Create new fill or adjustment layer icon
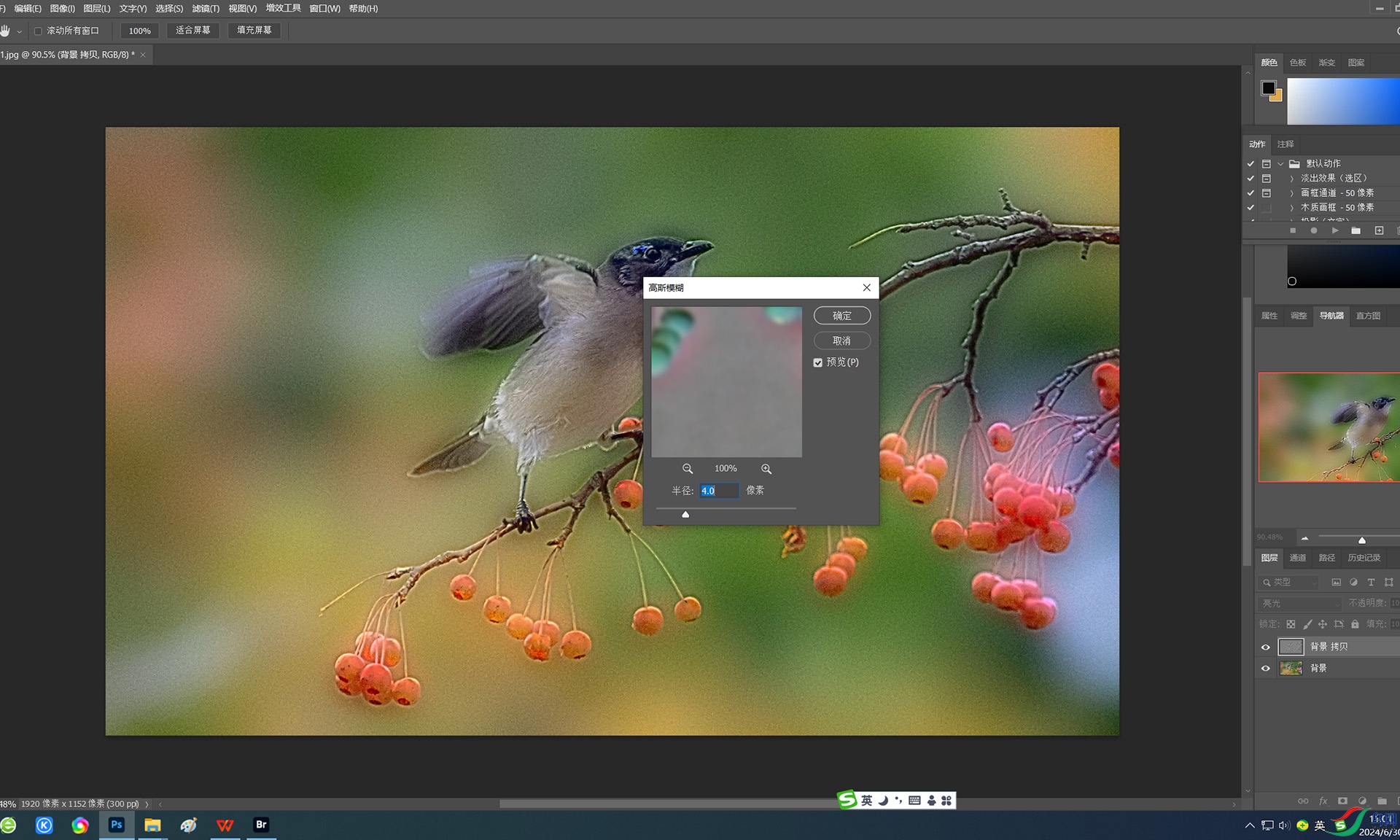The image size is (1400, 840). pyautogui.click(x=1362, y=801)
